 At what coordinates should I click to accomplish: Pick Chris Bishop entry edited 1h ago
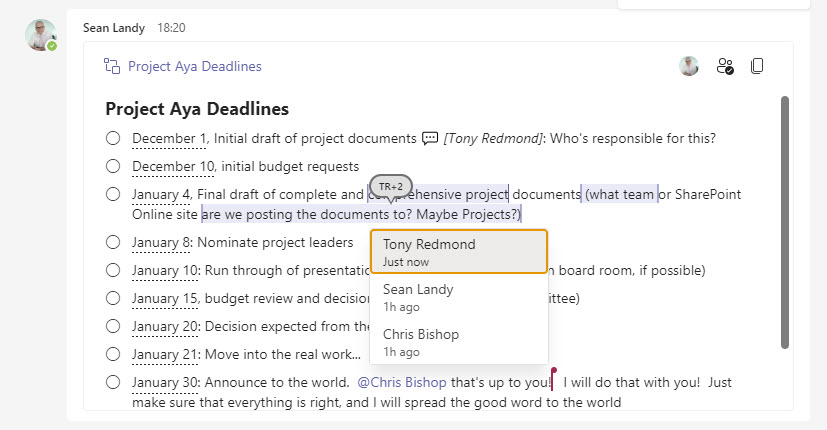459,342
